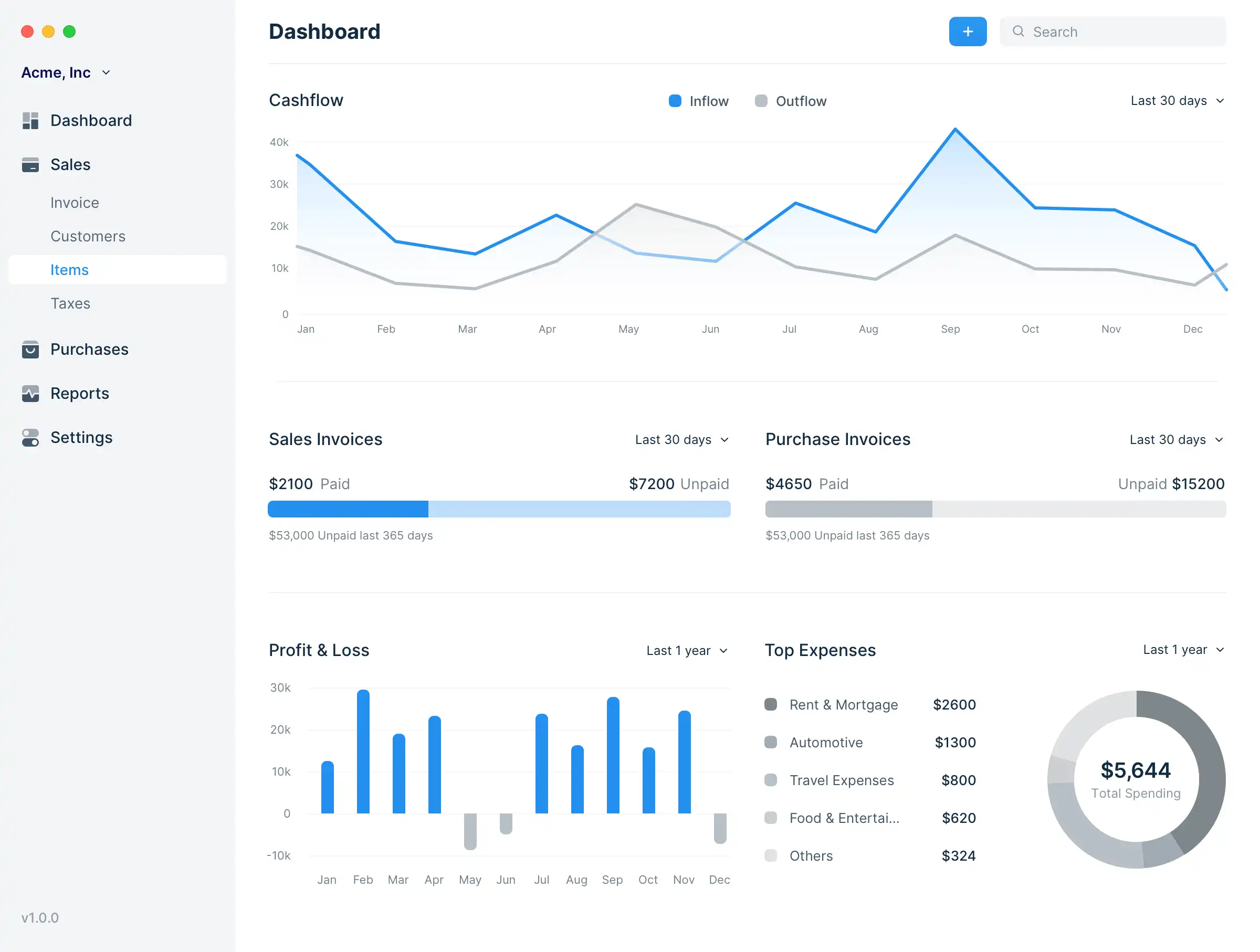Click the Settings sidebar icon

30,437
